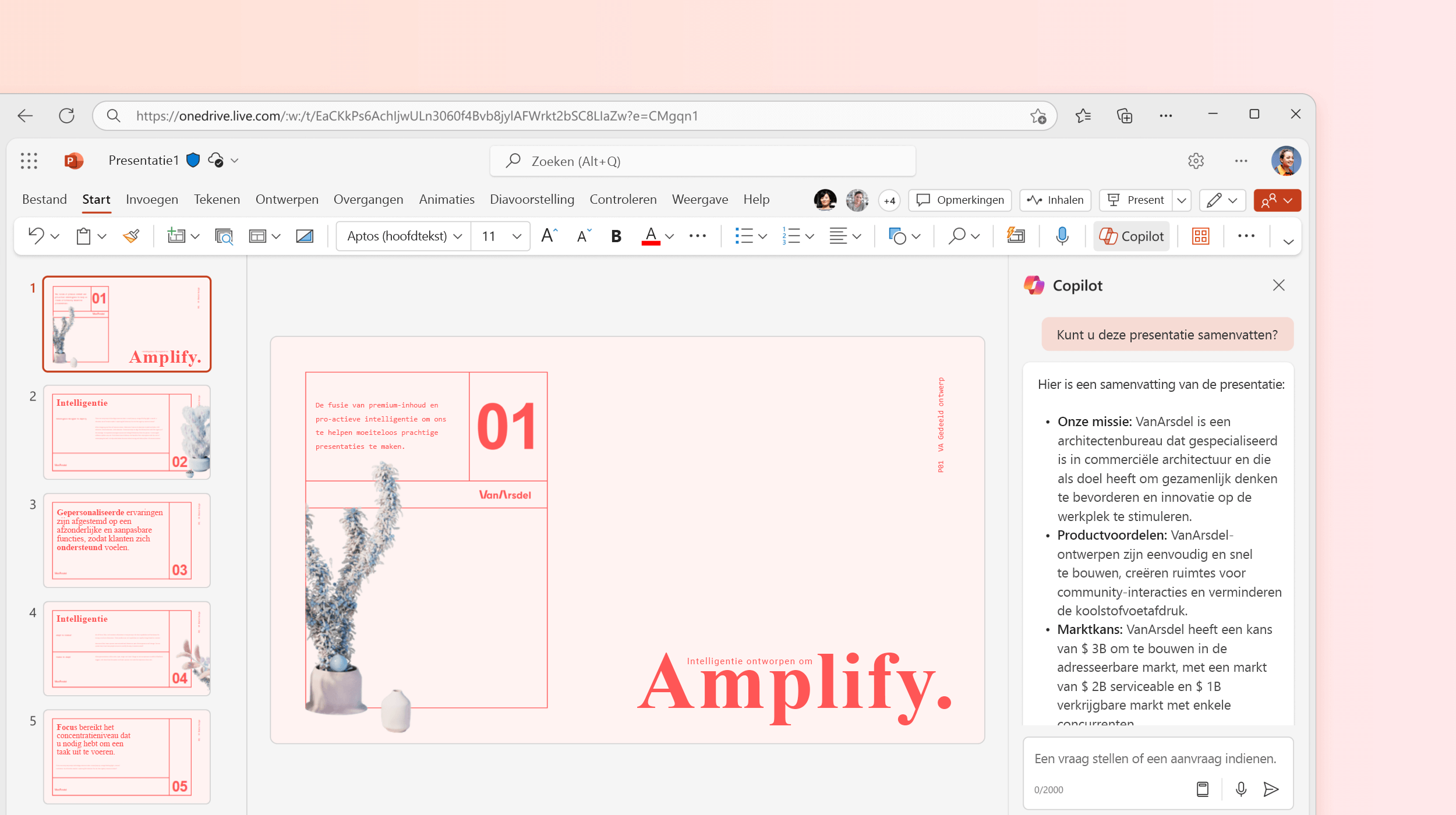Open more font options ellipsis

coord(697,236)
